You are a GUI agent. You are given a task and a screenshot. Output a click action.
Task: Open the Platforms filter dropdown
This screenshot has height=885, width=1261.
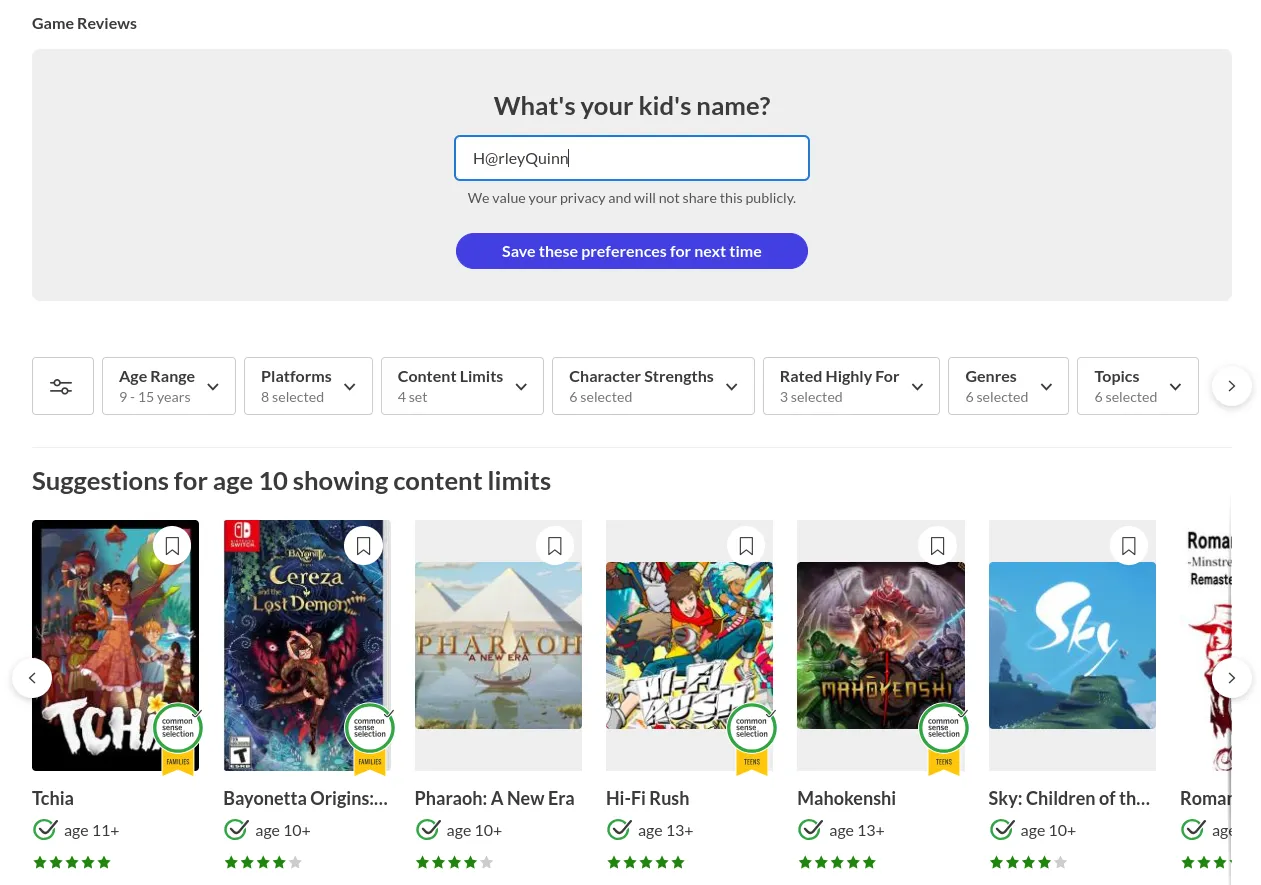tap(308, 386)
